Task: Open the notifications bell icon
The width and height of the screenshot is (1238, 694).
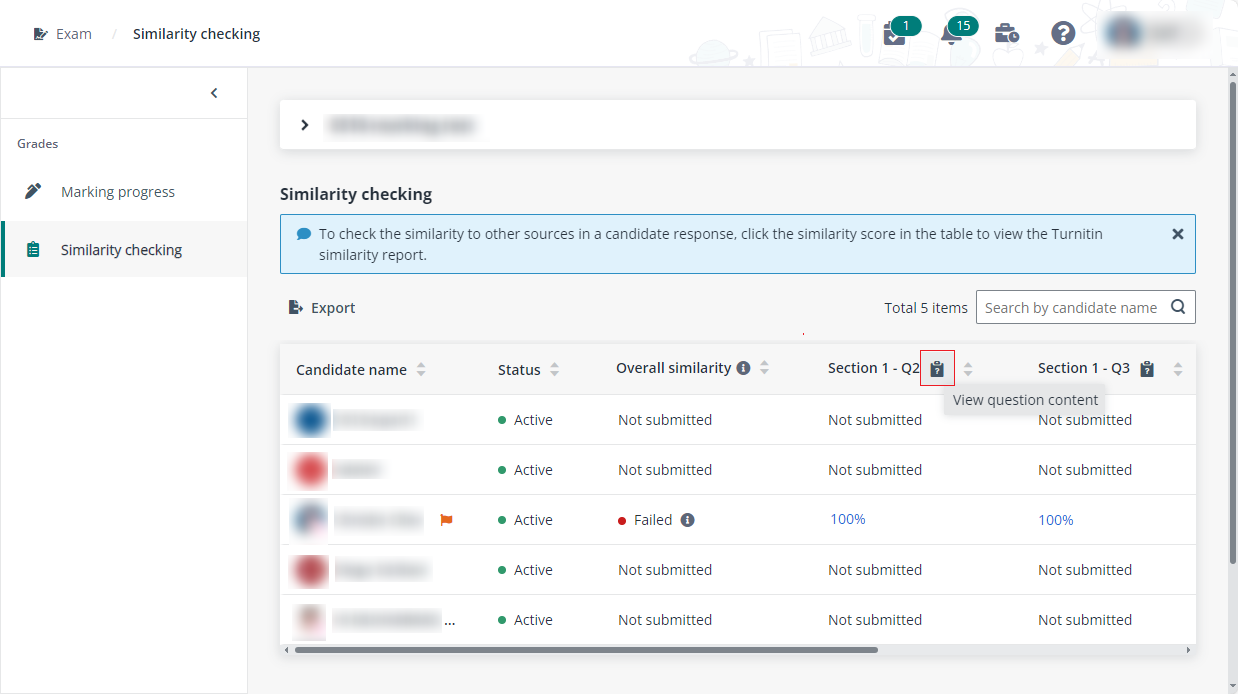Action: [x=950, y=35]
